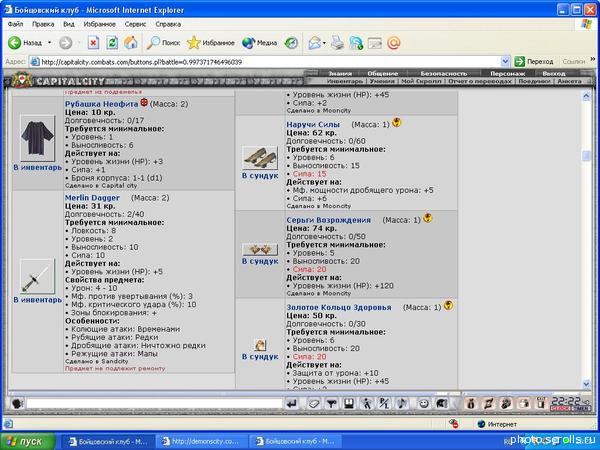Click В инвентарь under Neophyte shirt
The image size is (600, 450).
(x=38, y=168)
